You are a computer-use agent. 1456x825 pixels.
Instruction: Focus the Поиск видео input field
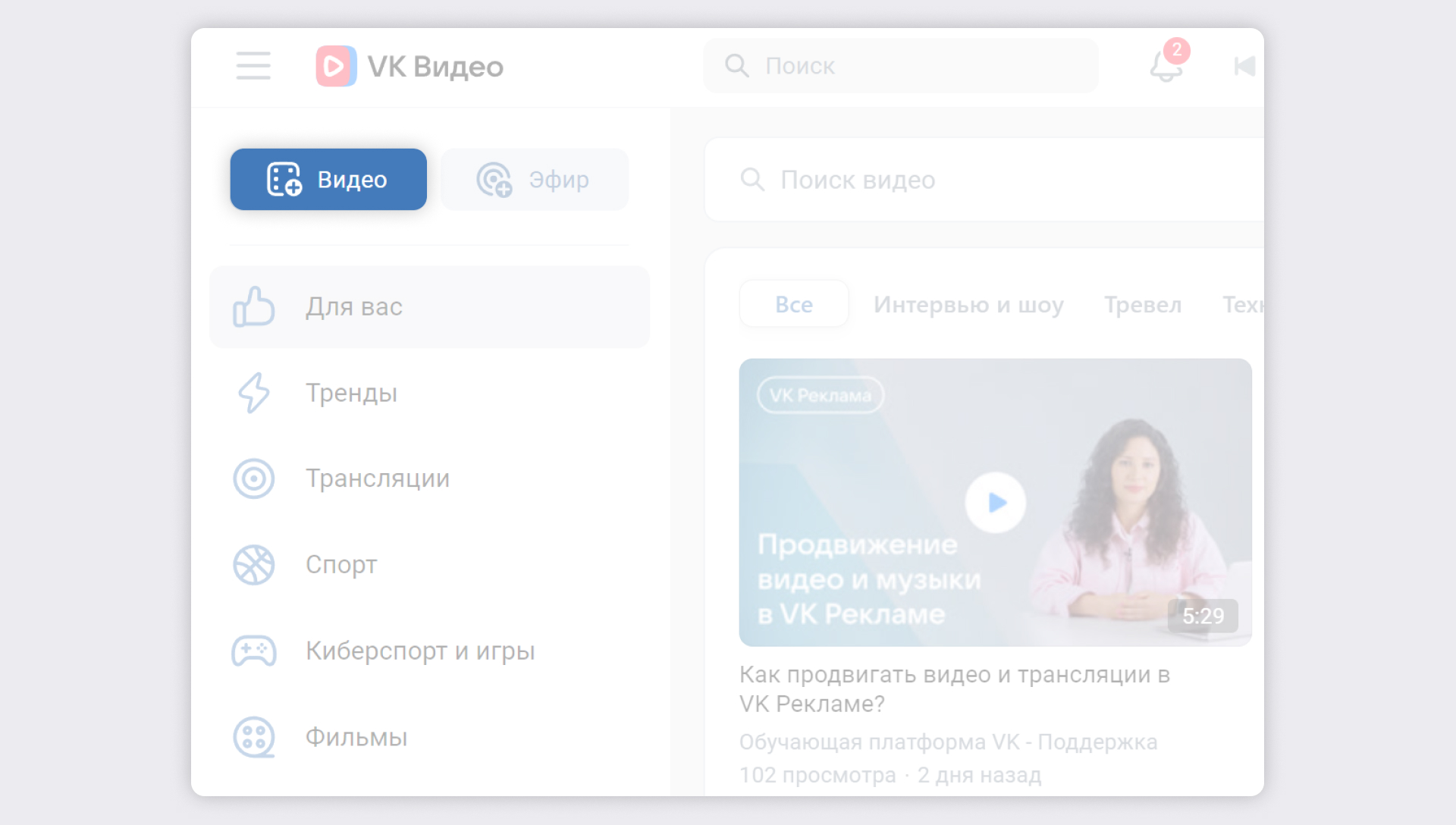pos(984,180)
